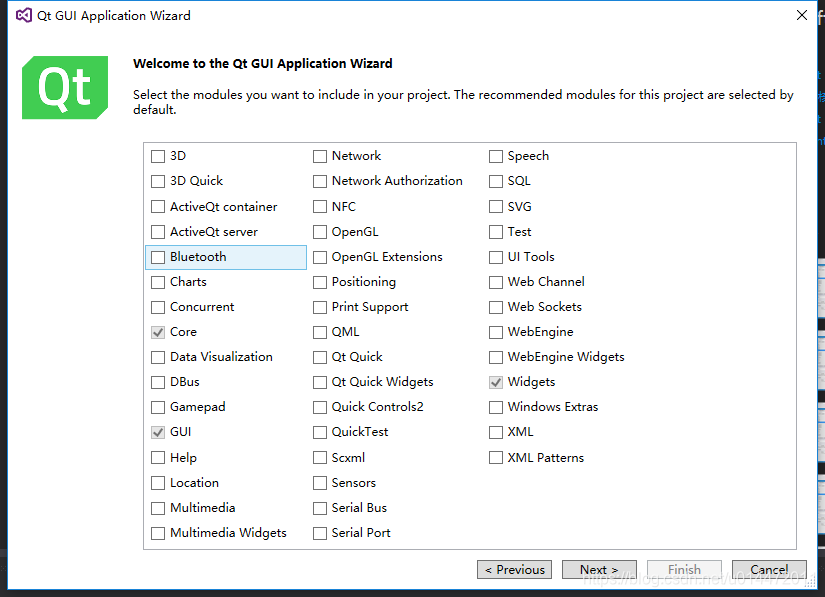Enable the Positioning module
This screenshot has height=597, width=825.
pos(320,282)
